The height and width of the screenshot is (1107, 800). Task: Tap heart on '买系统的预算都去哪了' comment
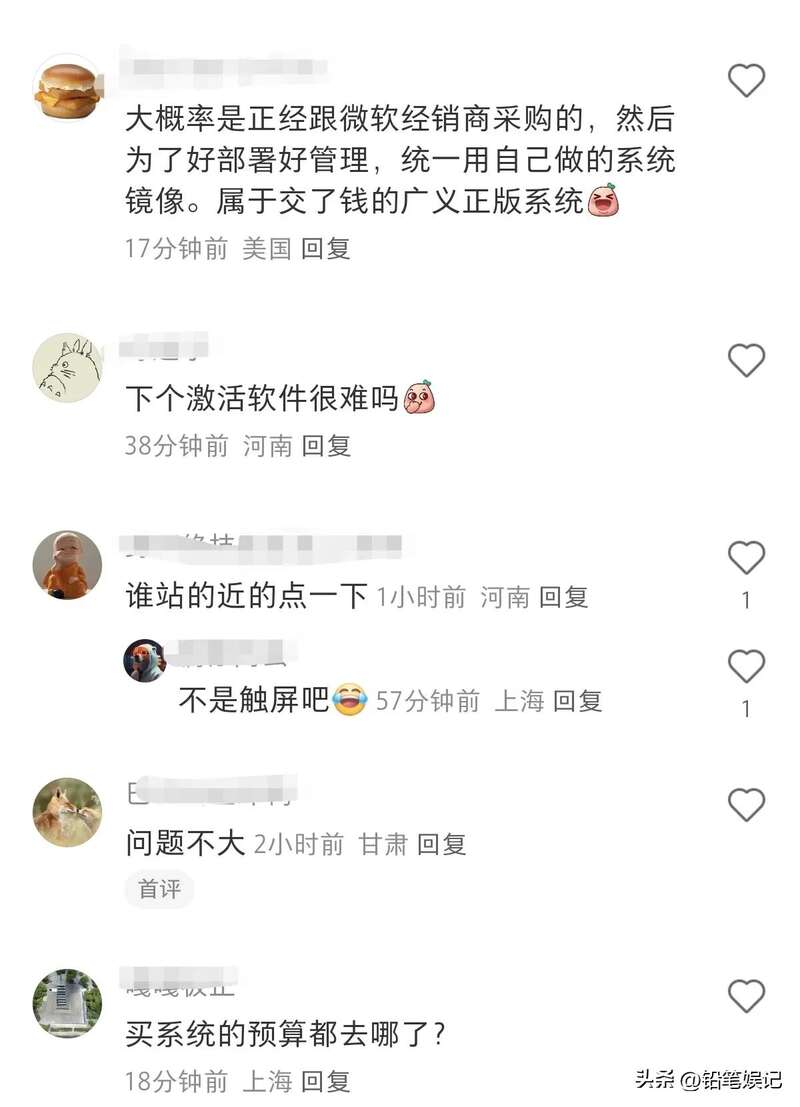pos(746,996)
